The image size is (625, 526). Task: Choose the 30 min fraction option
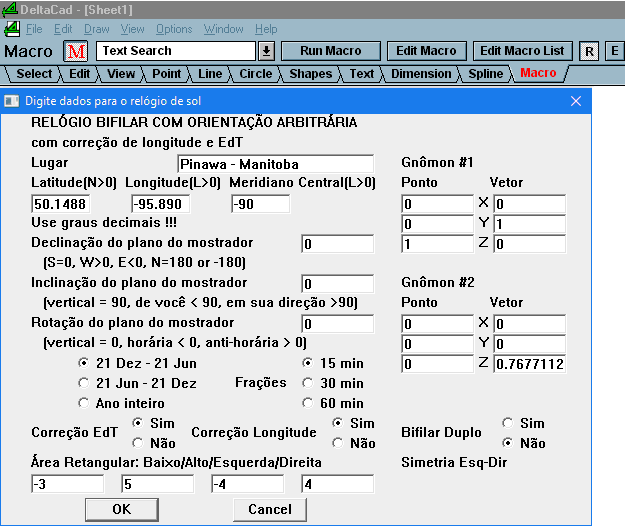(307, 383)
